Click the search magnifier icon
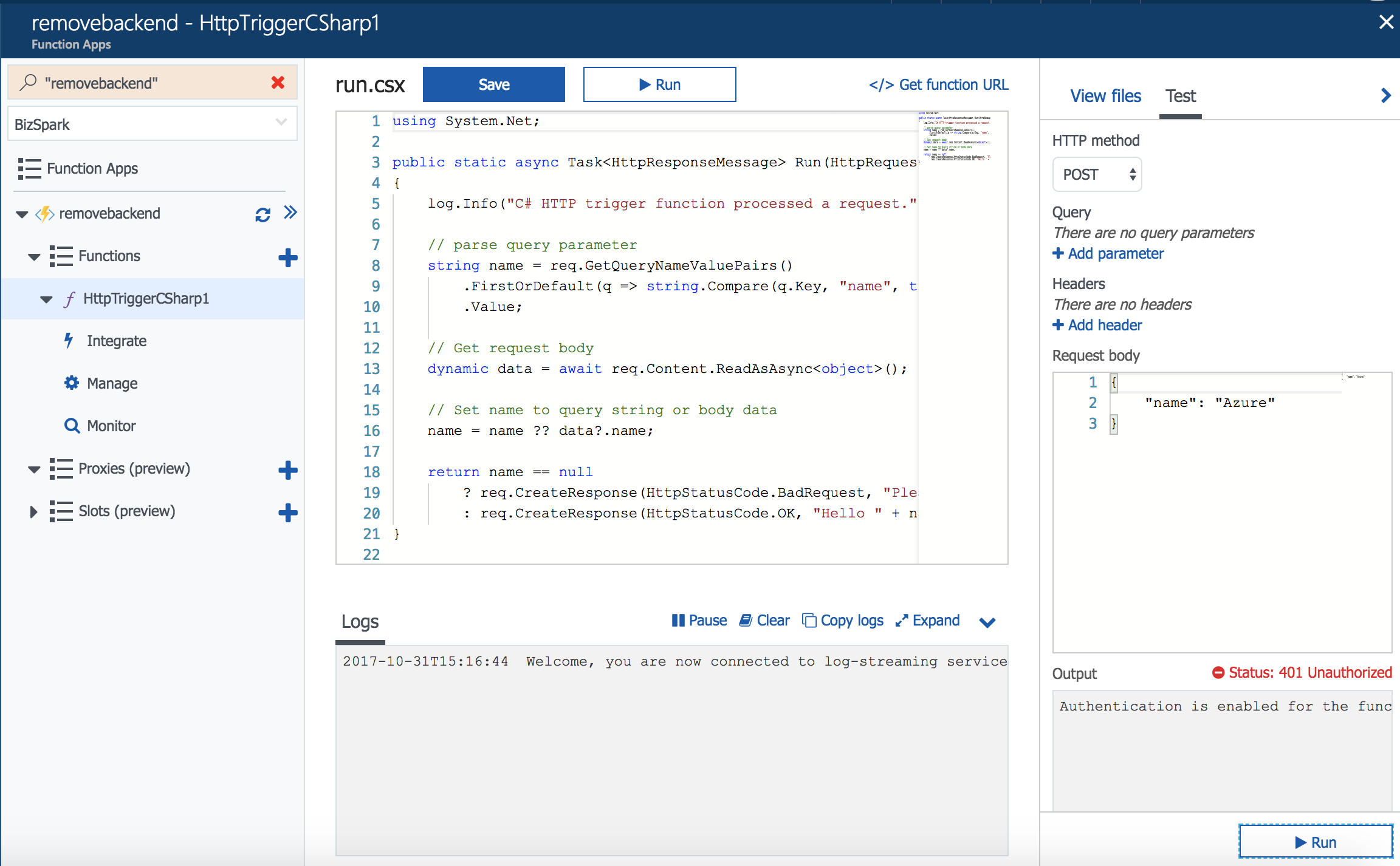Image resolution: width=1400 pixels, height=866 pixels. (x=28, y=83)
